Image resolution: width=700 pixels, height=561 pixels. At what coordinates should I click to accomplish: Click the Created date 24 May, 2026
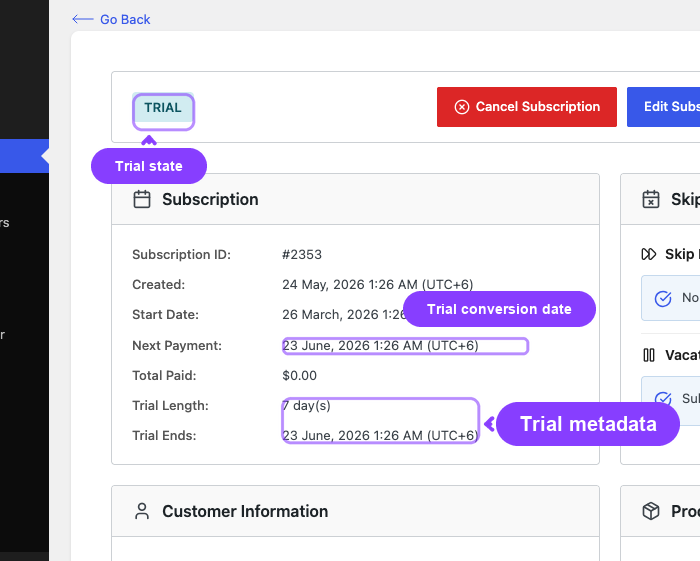point(377,284)
